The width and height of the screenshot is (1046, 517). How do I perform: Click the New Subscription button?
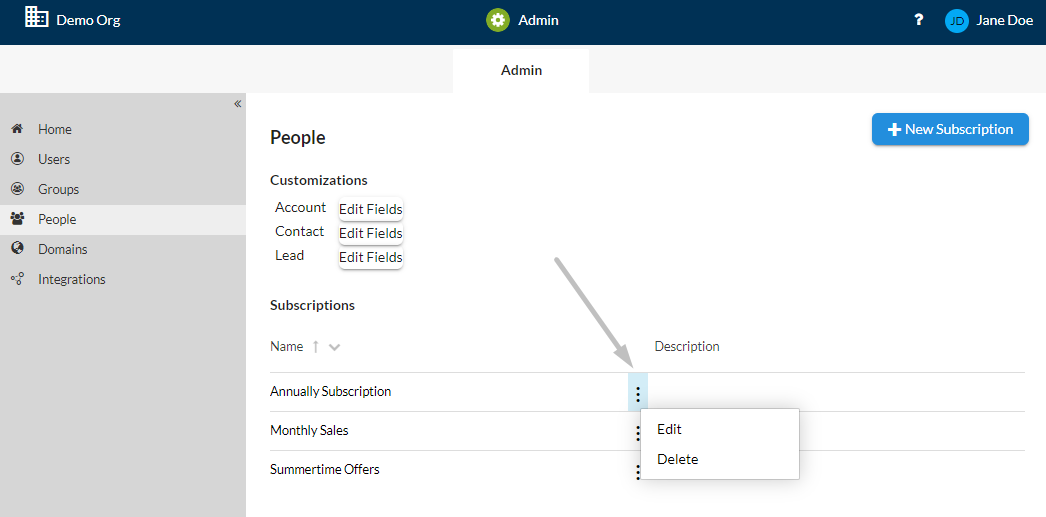950,129
